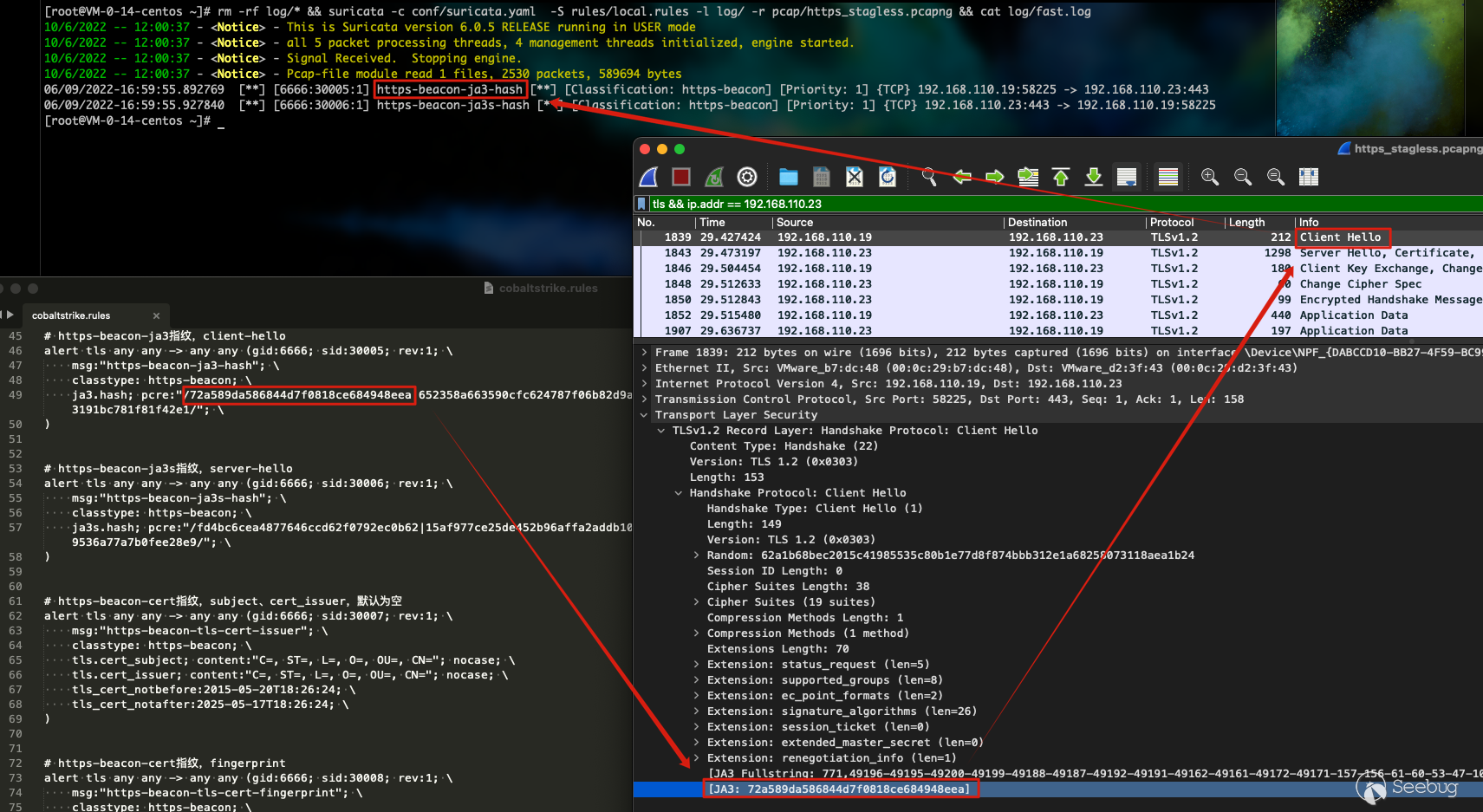The height and width of the screenshot is (812, 1483).
Task: Expand the Random field node
Action: (696, 555)
